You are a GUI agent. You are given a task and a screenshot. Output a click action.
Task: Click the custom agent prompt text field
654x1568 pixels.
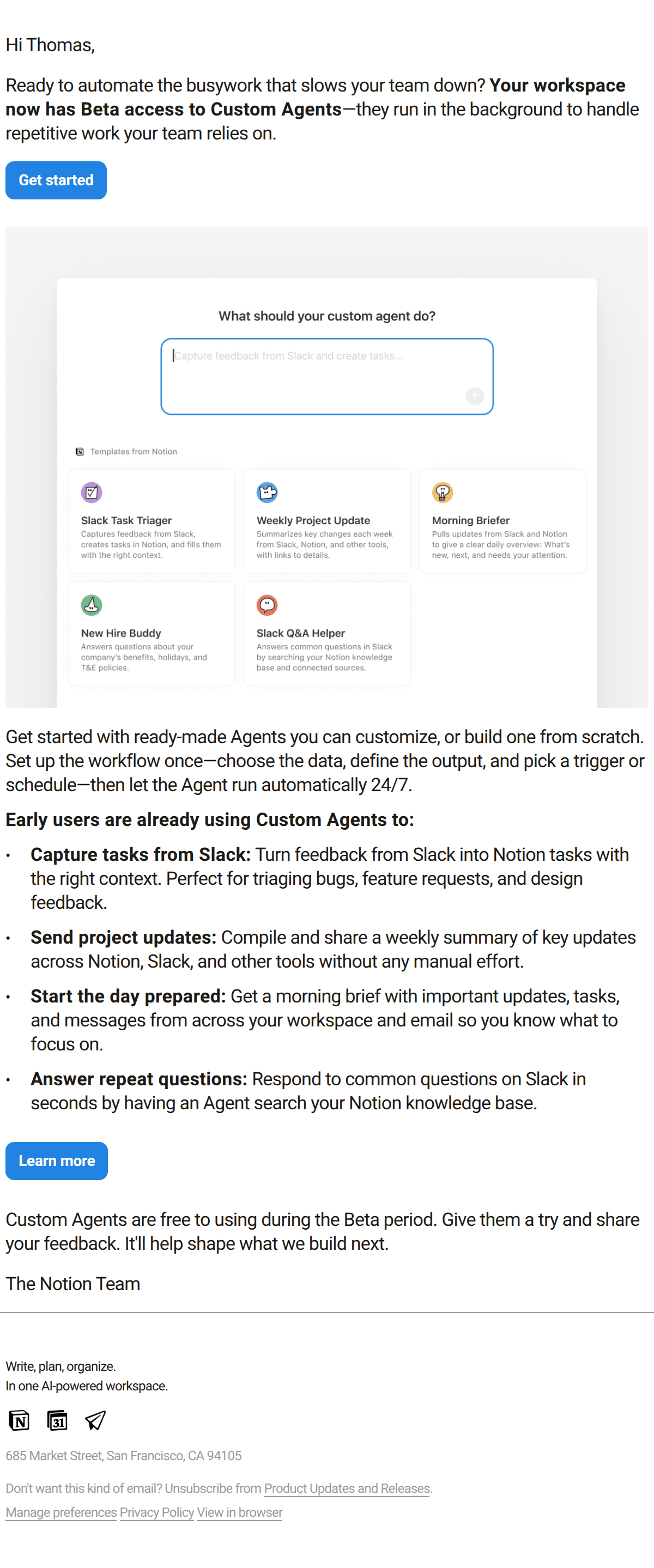[326, 376]
